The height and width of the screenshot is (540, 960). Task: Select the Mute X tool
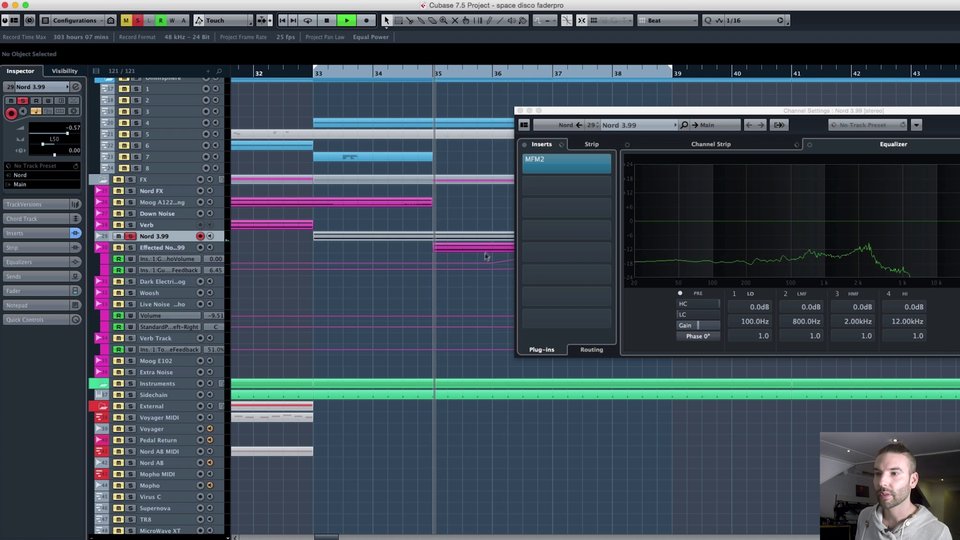(x=455, y=20)
